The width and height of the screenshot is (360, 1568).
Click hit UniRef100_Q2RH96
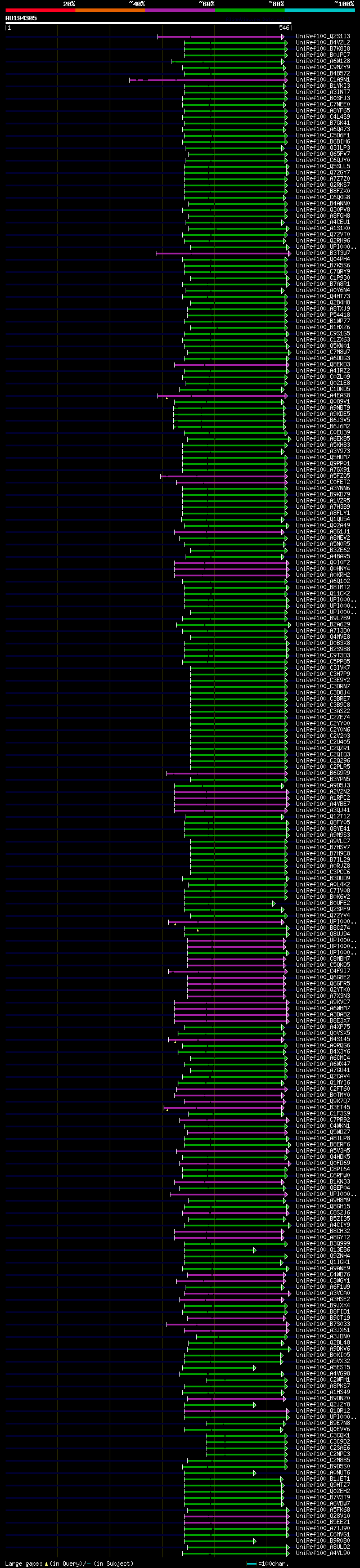click(323, 241)
